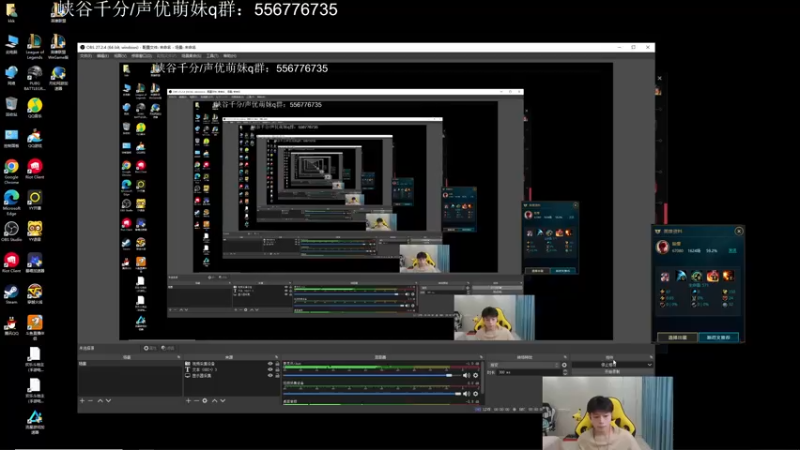Viewport: 800px width, 450px height.
Task: Open the yellow owl YY desktop icon
Action: click(x=35, y=231)
